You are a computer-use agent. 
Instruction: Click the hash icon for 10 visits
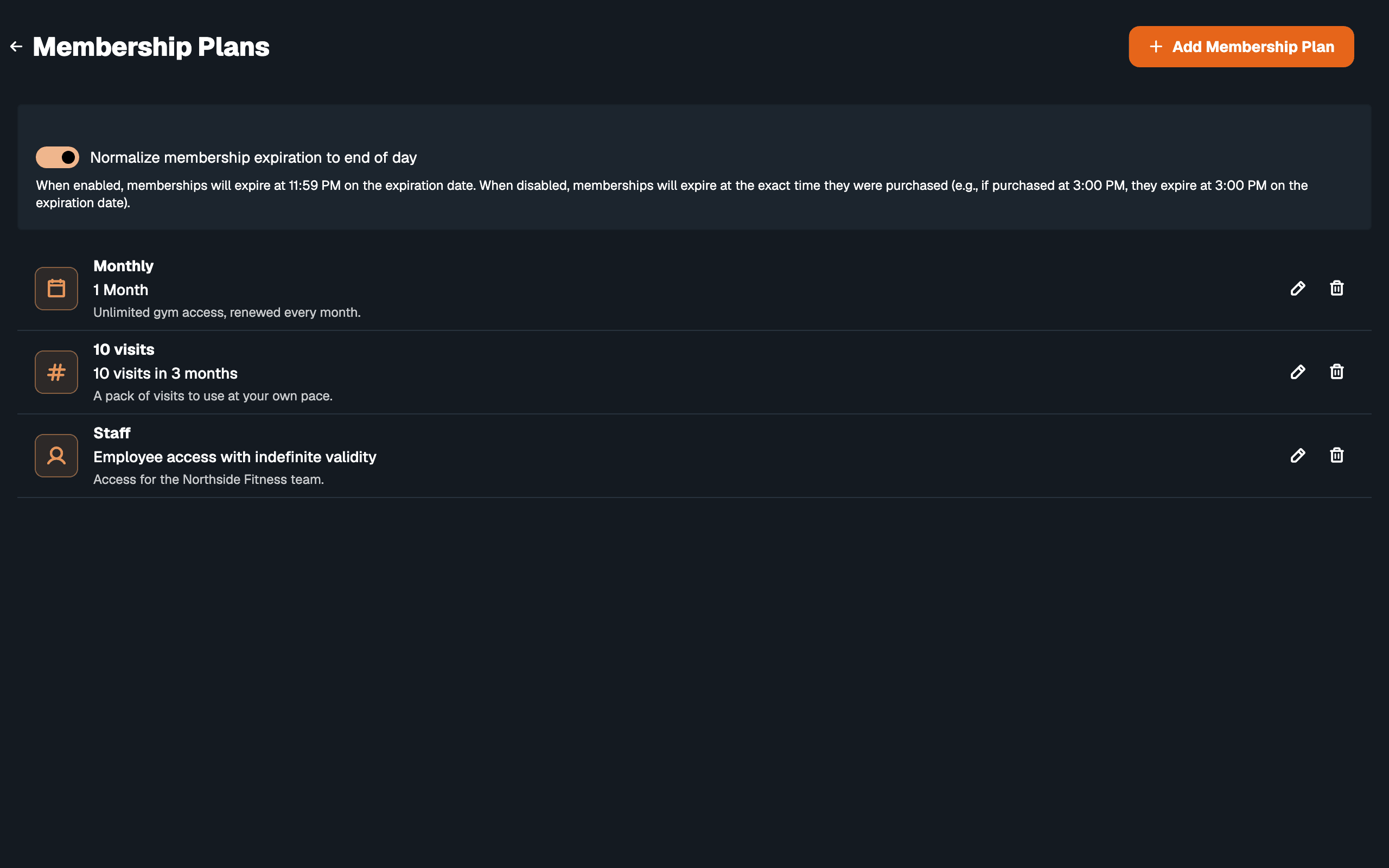(x=56, y=372)
